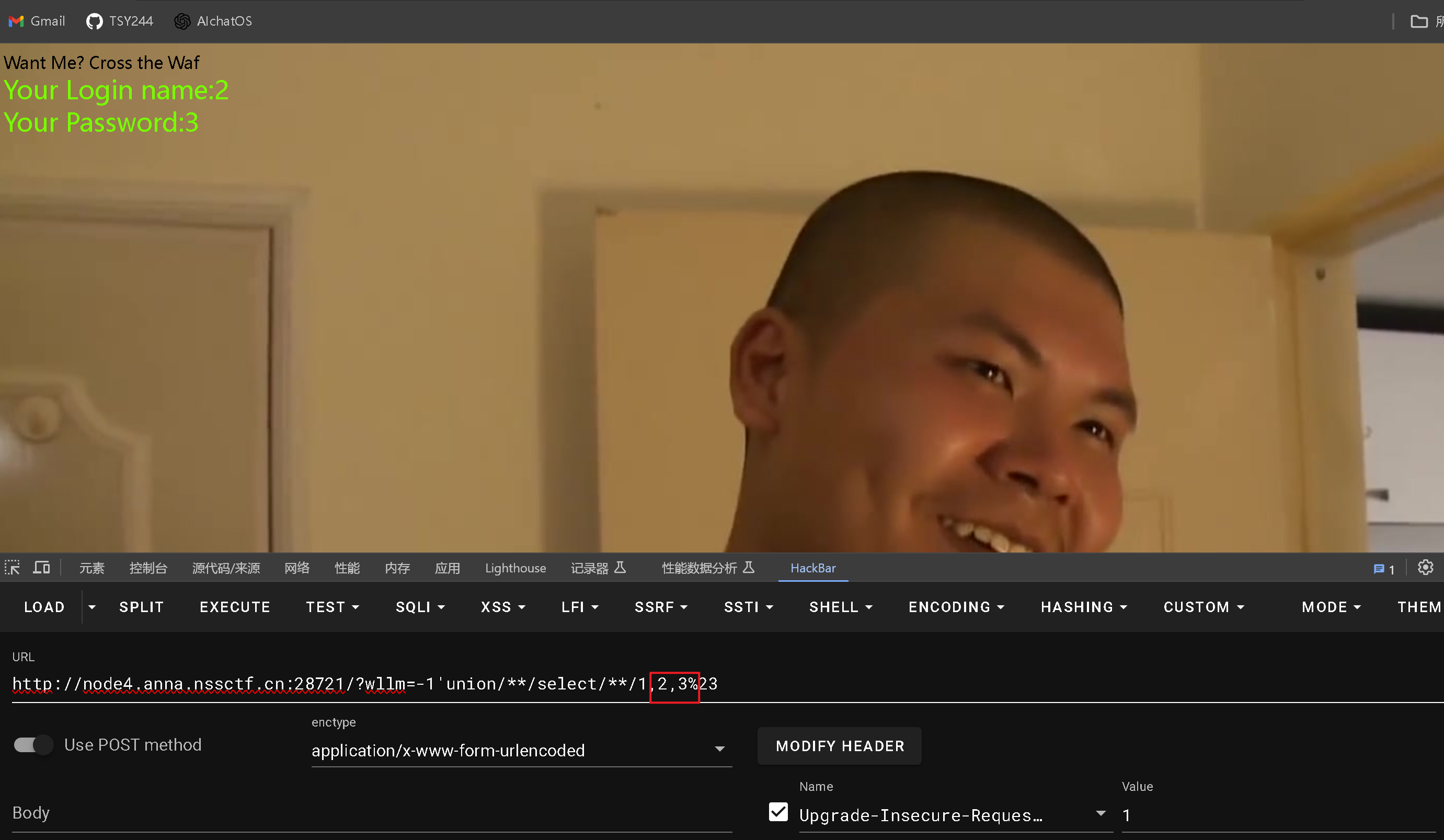Open the AIchatOS bookmark

pos(213,21)
